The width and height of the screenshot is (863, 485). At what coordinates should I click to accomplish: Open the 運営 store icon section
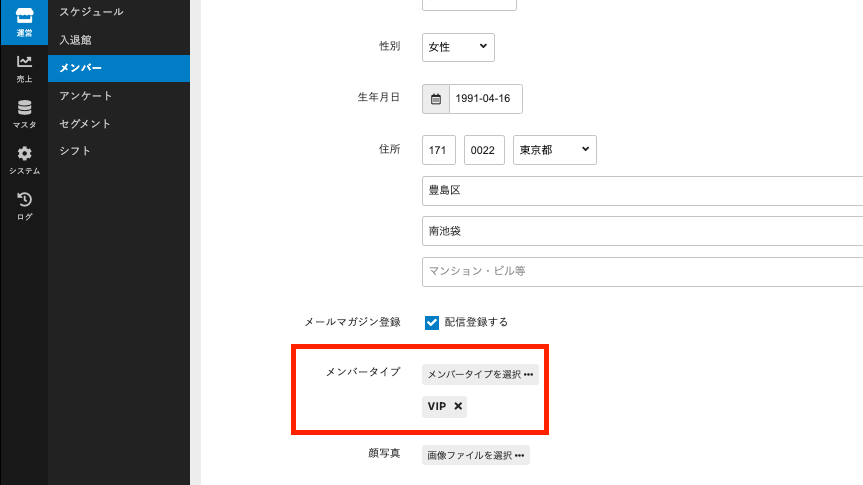coord(24,22)
